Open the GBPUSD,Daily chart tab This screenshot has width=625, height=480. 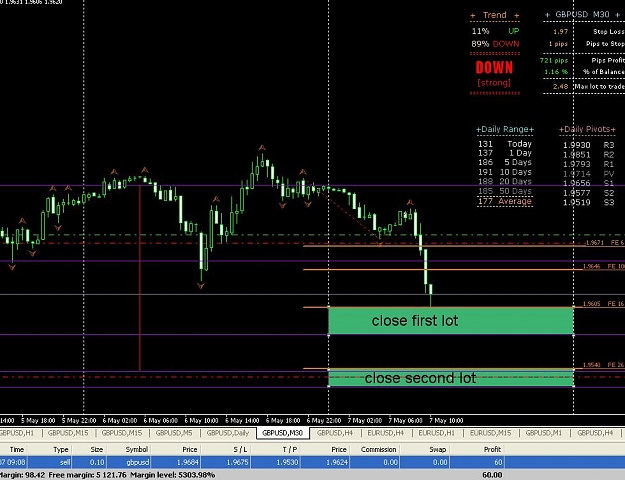[228, 433]
